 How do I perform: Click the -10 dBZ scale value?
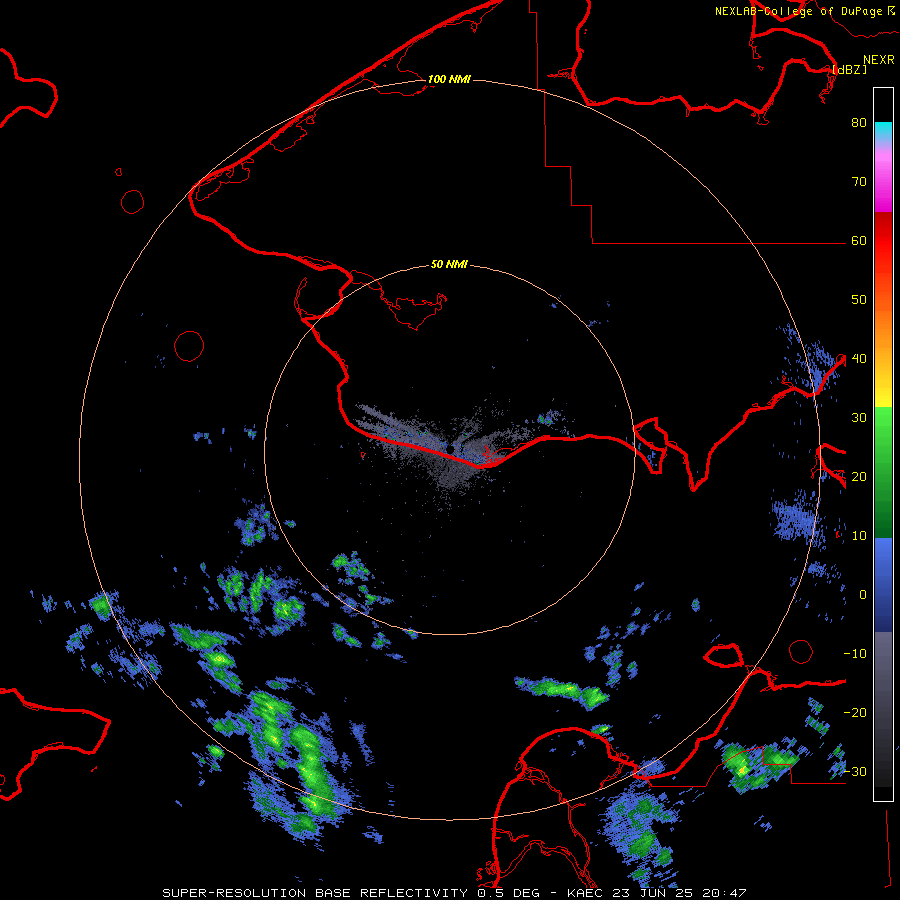(855, 654)
